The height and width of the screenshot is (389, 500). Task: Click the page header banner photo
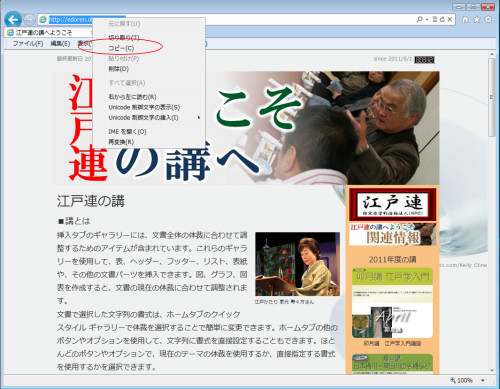(246, 128)
